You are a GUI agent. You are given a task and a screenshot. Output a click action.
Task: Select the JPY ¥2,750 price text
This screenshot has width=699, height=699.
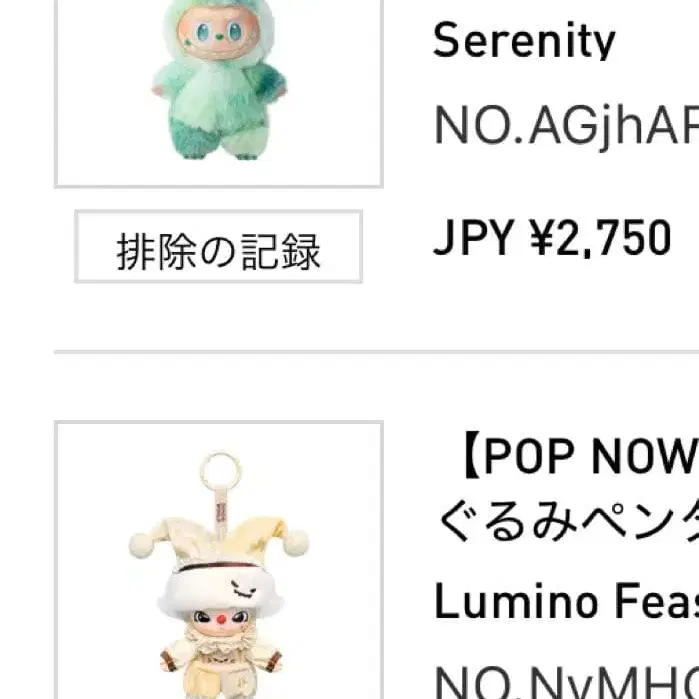coord(552,237)
